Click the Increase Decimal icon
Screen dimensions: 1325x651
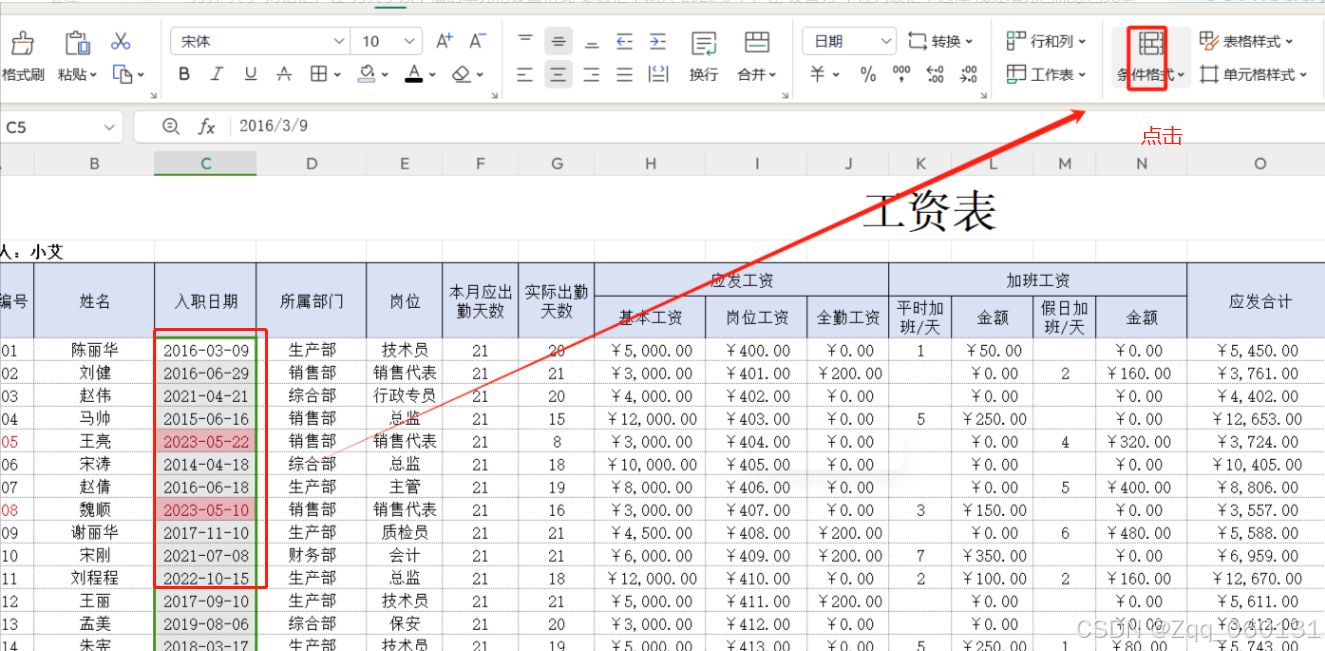pos(935,74)
